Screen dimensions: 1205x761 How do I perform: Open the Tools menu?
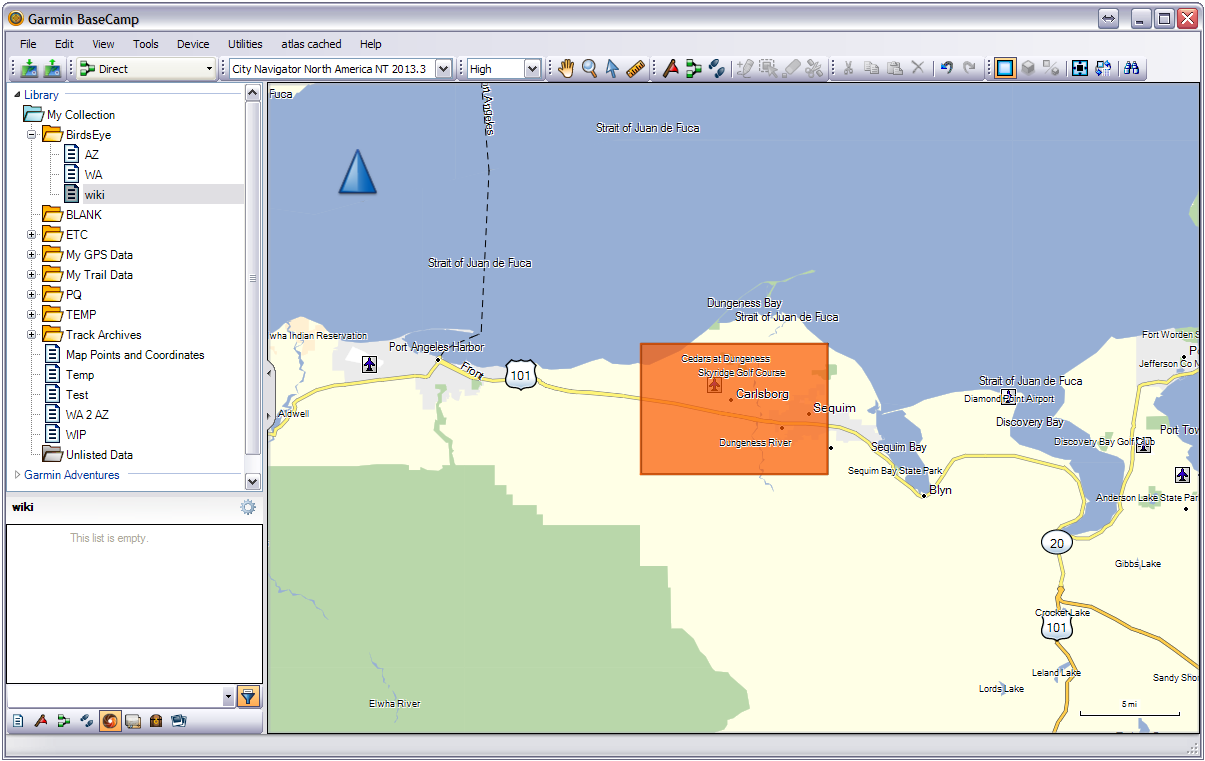coord(146,44)
